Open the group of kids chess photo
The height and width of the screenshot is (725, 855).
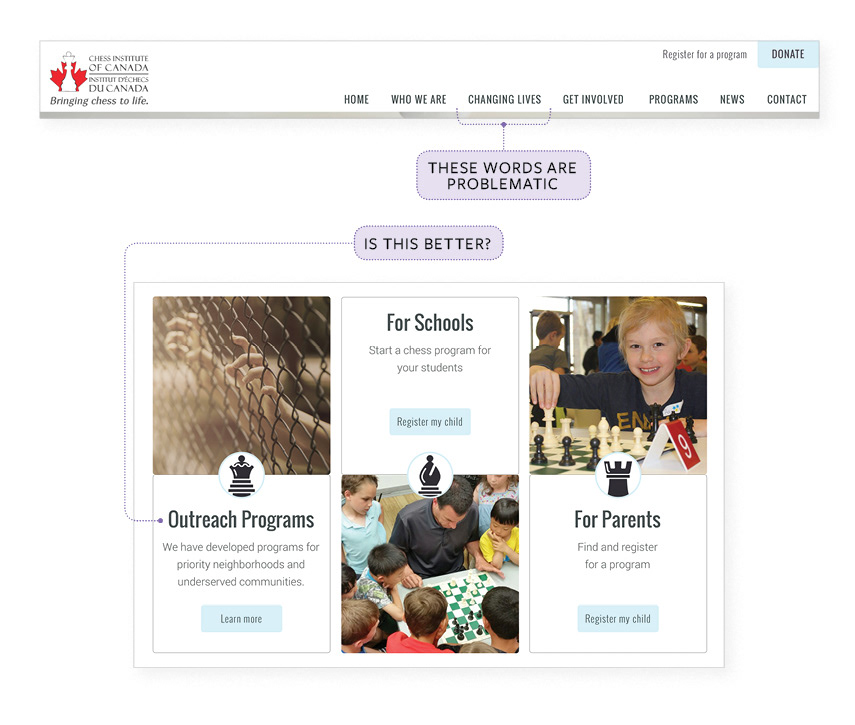tap(430, 564)
